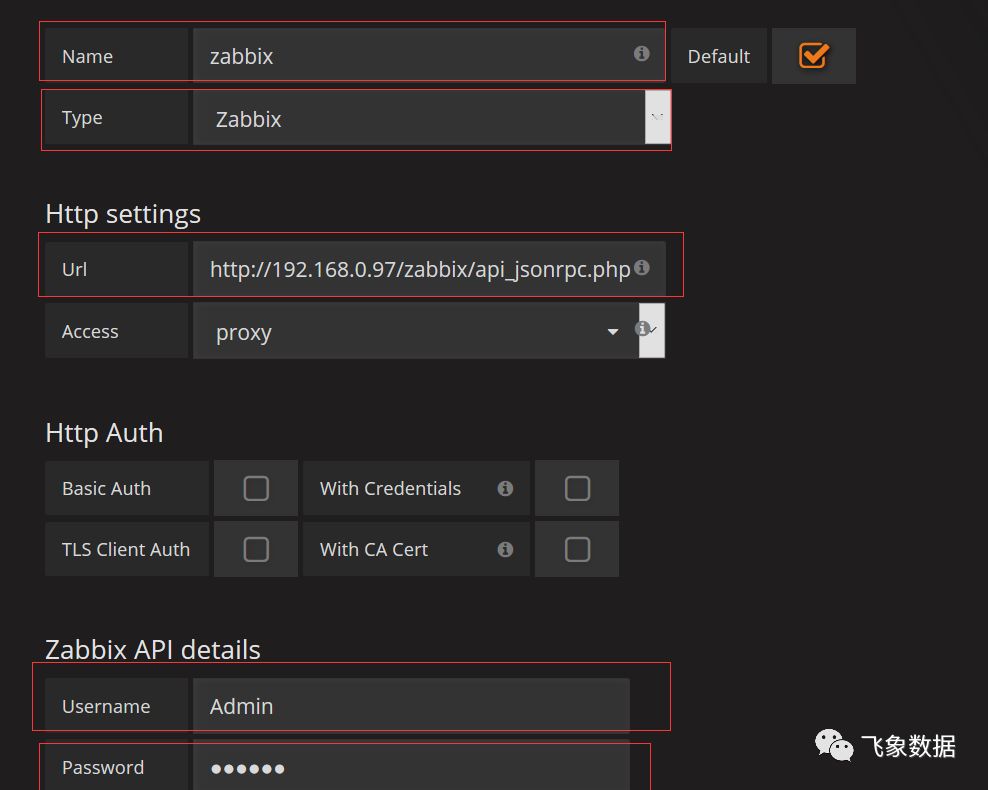Click the Basic Auth label
This screenshot has height=790, width=988.
click(x=106, y=488)
